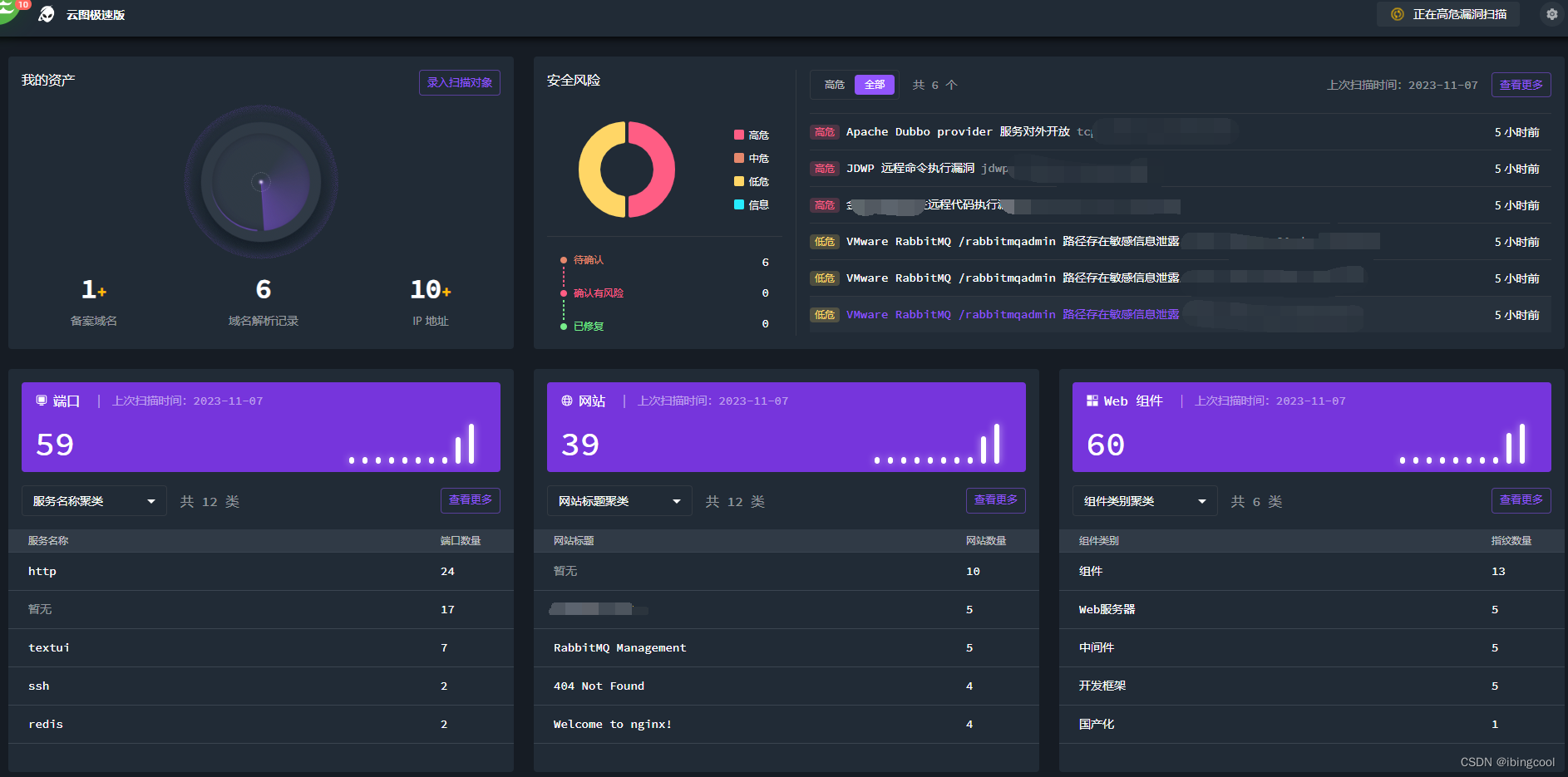Viewport: 1568px width, 777px height.
Task: Open JDWP 远程命令执行漏洞 row
Action: pyautogui.click(x=1181, y=169)
